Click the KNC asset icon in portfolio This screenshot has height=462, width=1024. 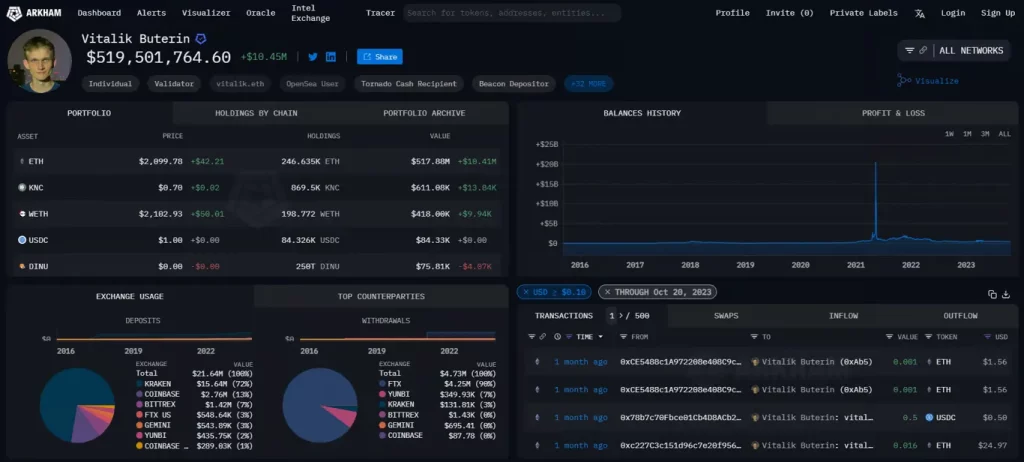22,188
